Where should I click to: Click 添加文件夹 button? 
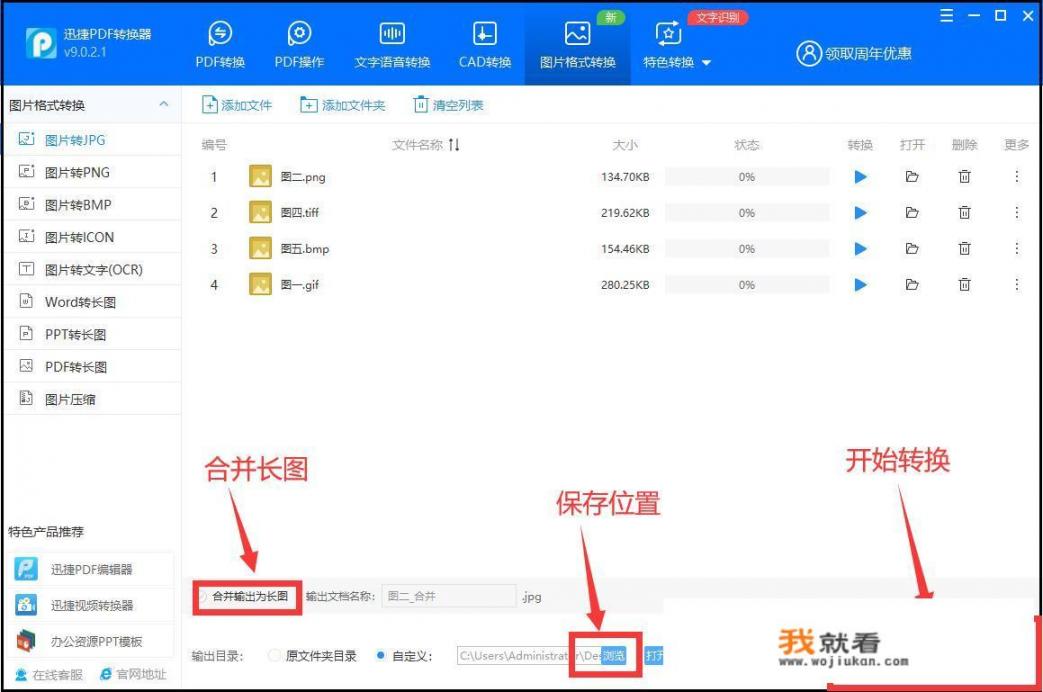click(343, 105)
